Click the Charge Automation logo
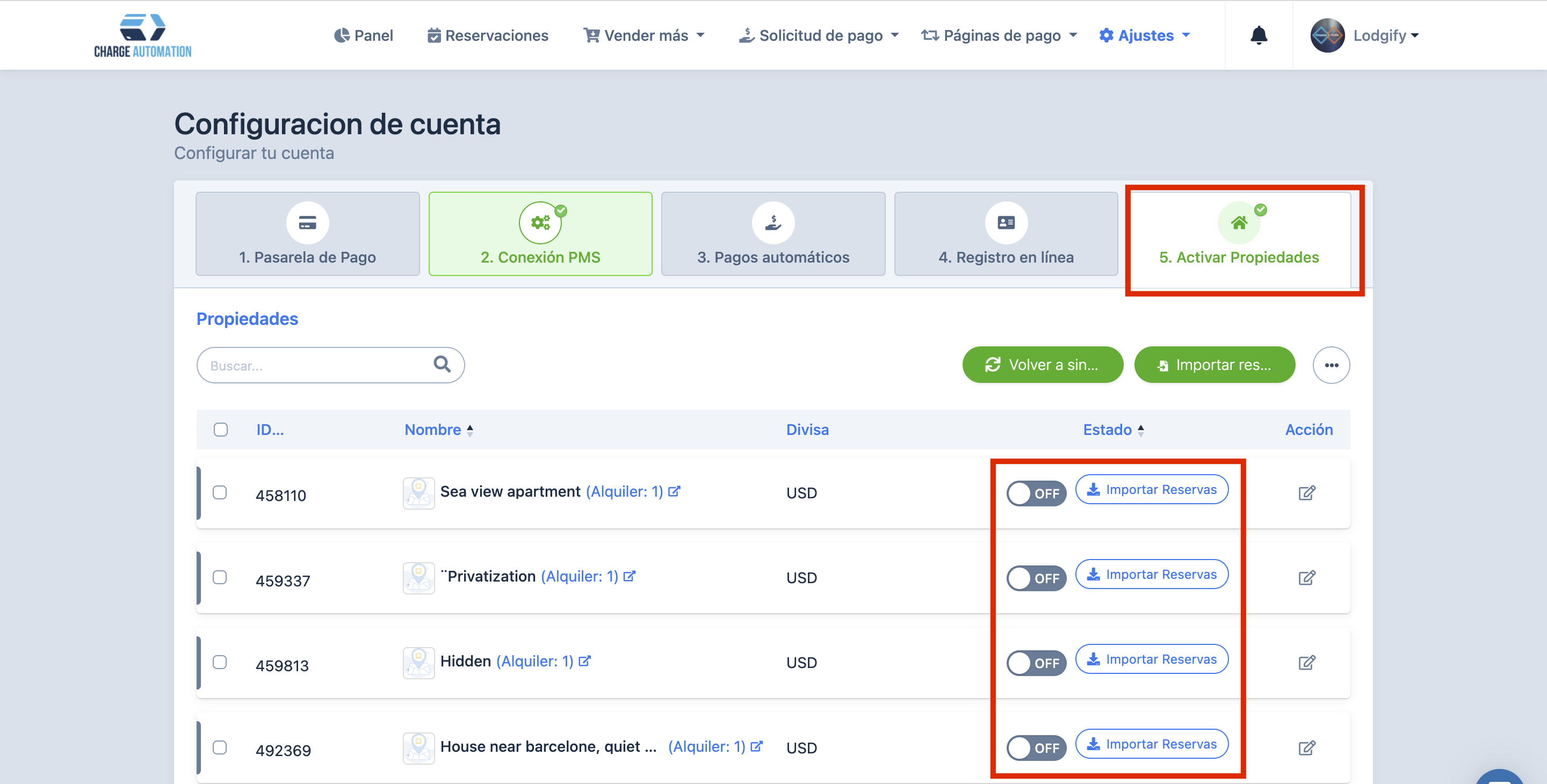 (x=143, y=35)
